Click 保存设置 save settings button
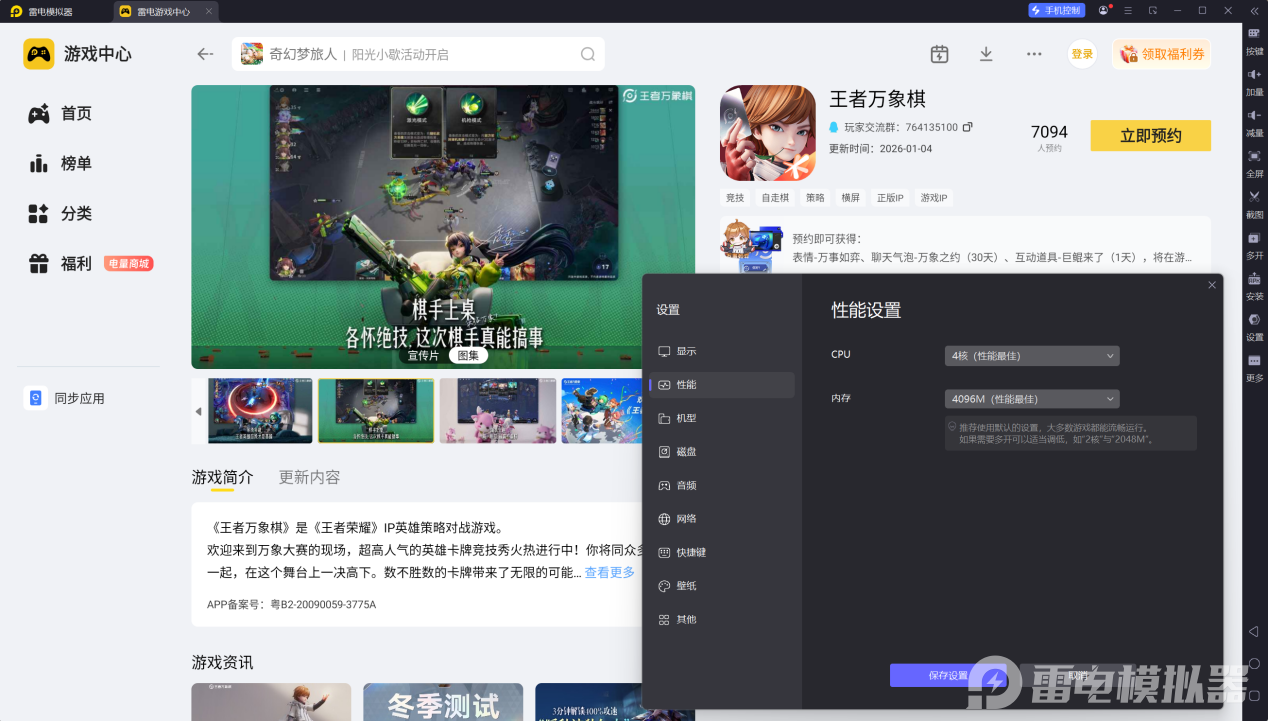The height and width of the screenshot is (721, 1268). [x=948, y=675]
